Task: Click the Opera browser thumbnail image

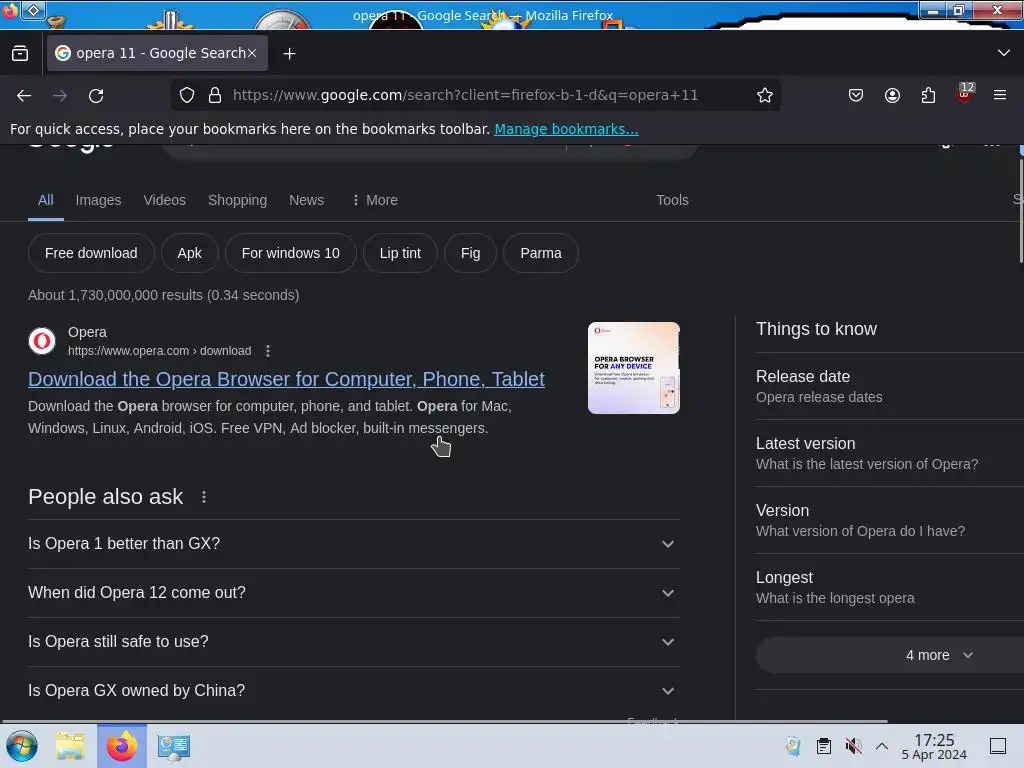Action: pyautogui.click(x=633, y=368)
